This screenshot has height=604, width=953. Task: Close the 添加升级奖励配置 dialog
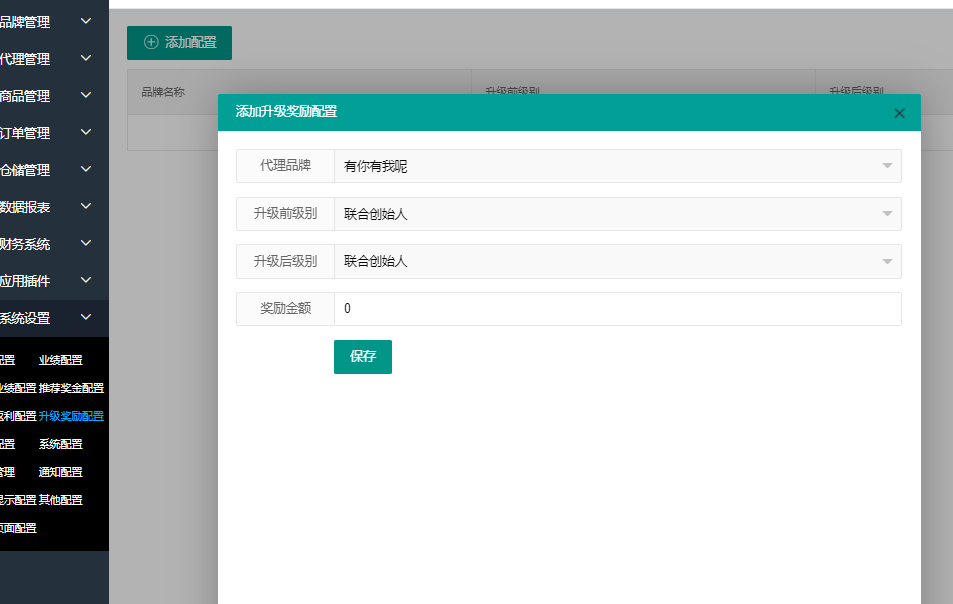click(899, 113)
